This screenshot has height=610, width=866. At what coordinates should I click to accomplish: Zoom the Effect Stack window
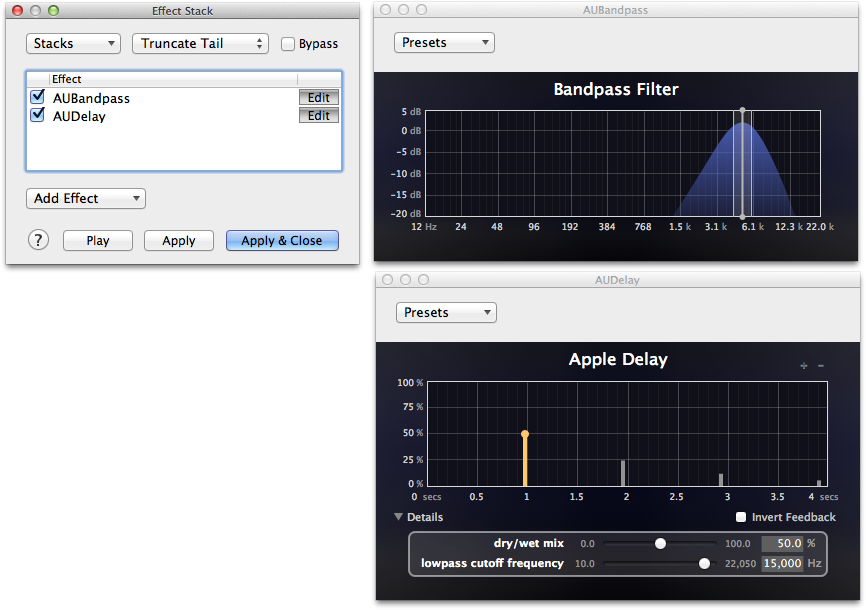pos(53,10)
